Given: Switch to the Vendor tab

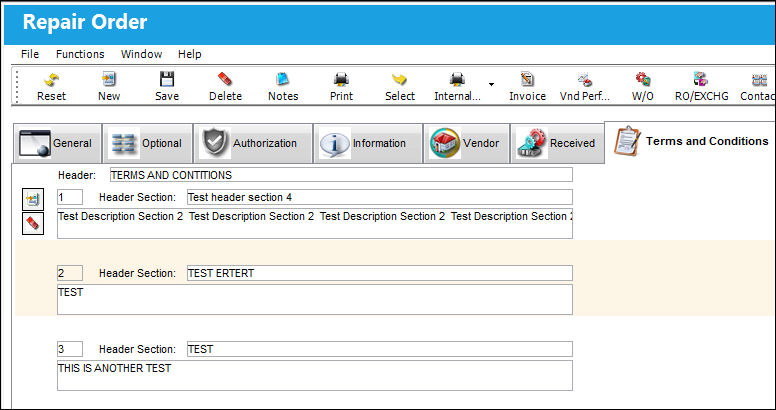Looking at the screenshot, I should 466,144.
